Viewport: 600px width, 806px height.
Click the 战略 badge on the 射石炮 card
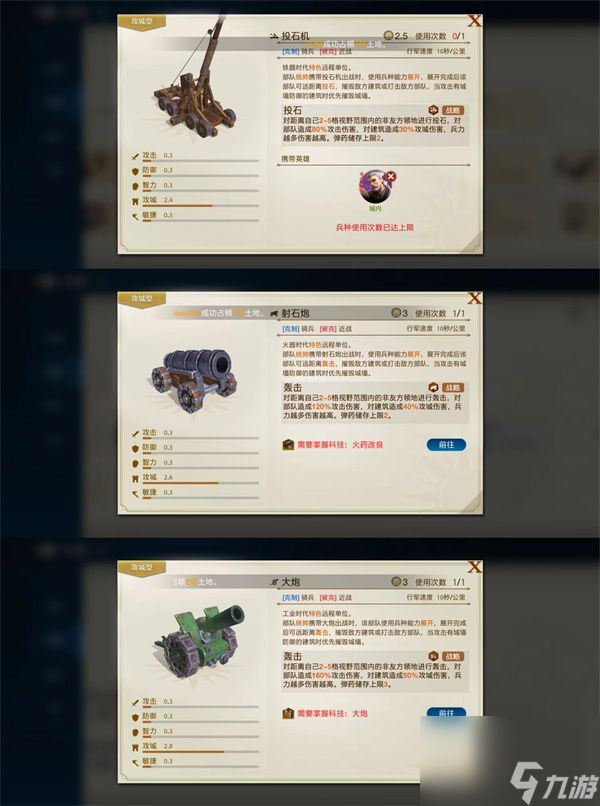pyautogui.click(x=453, y=388)
